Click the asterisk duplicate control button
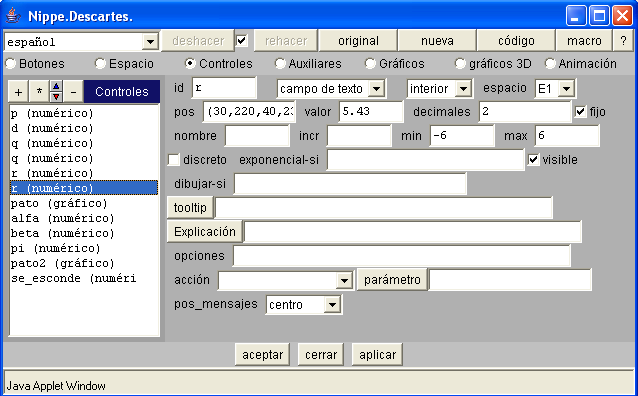 (x=39, y=92)
